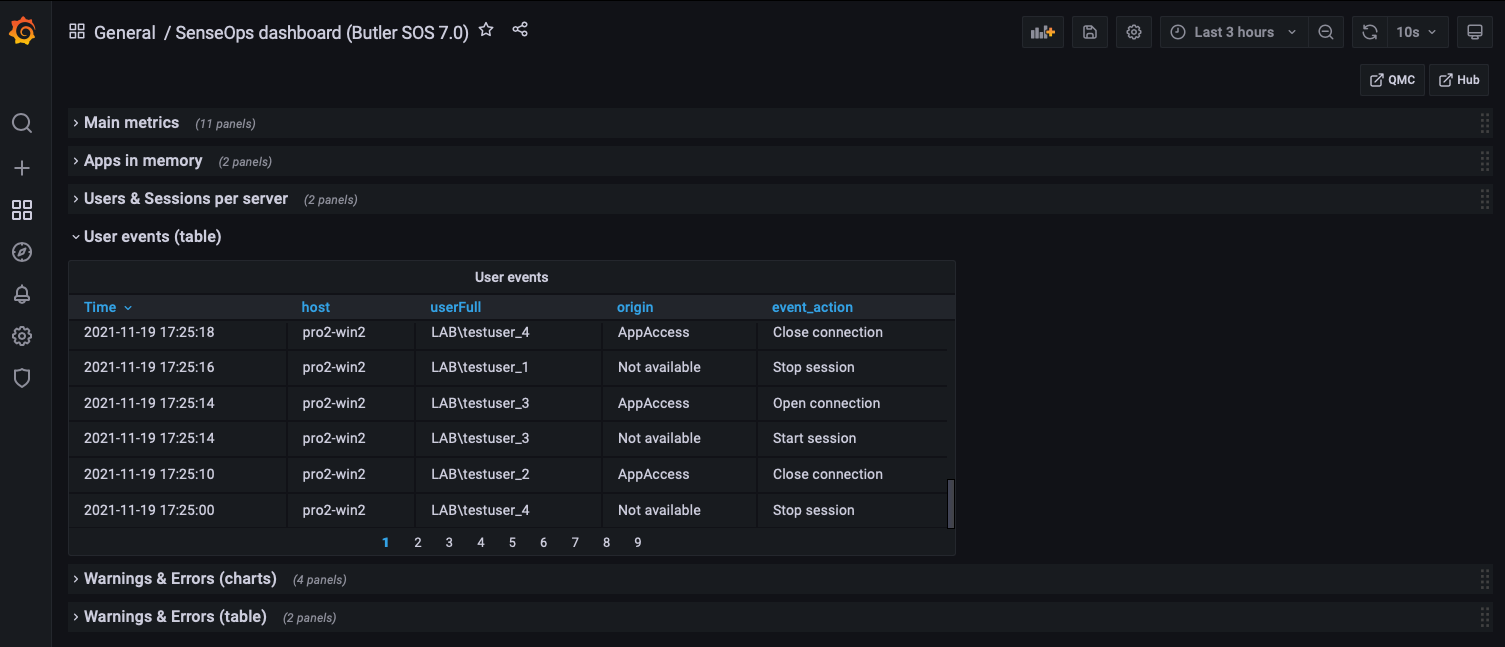This screenshot has width=1505, height=647.
Task: Click the User events table scrollbar
Action: pos(950,503)
